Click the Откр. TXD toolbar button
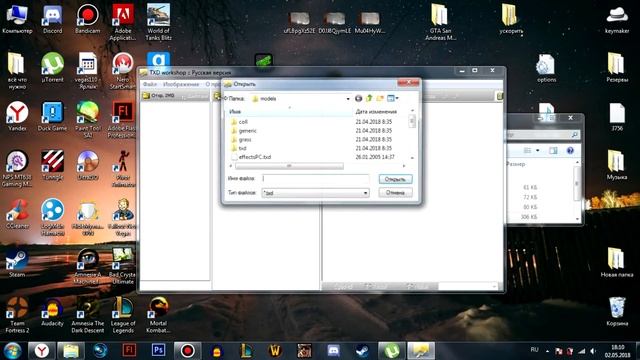The height and width of the screenshot is (360, 640). pos(158,96)
